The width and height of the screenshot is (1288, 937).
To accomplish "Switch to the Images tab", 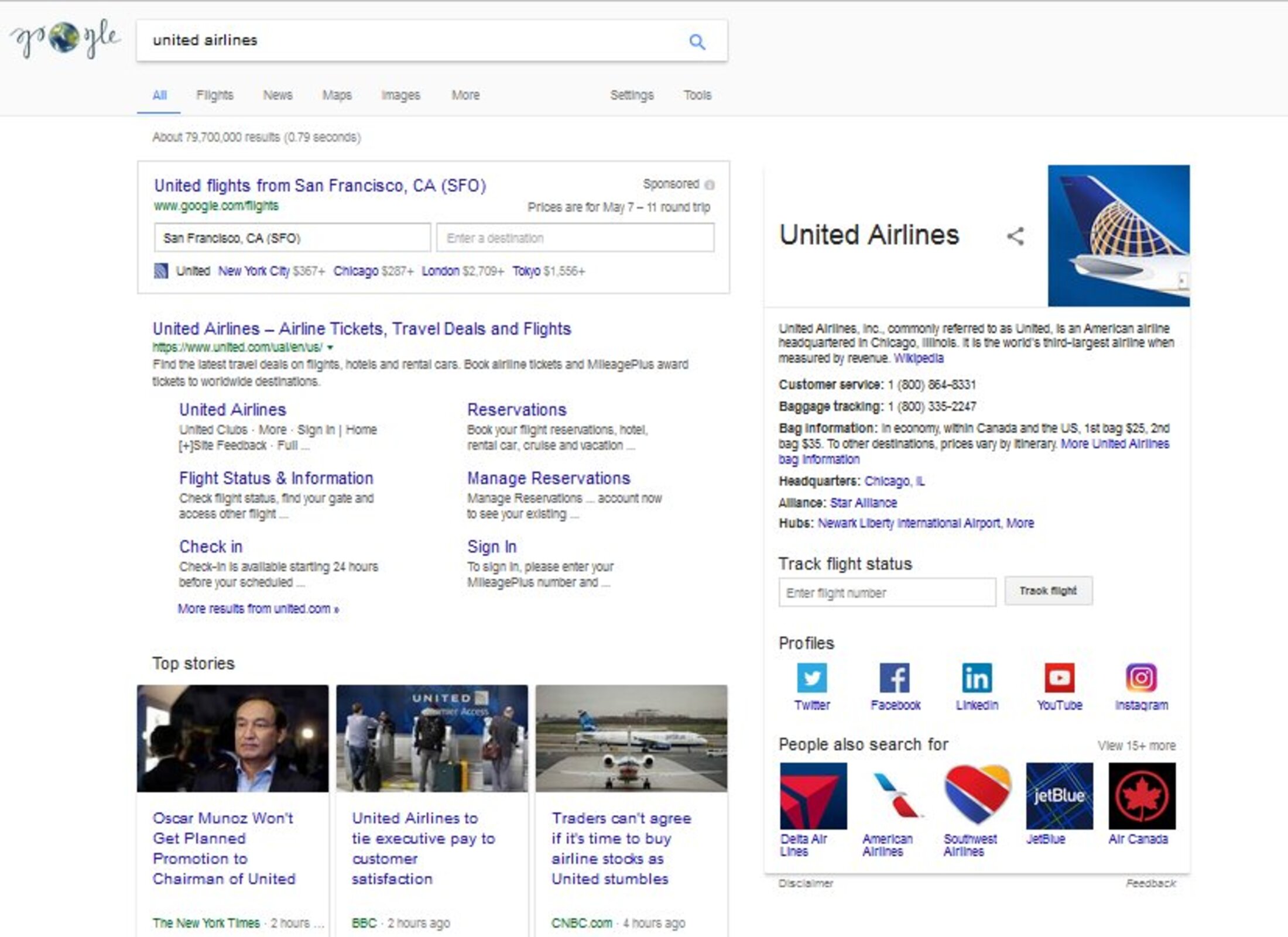I will [400, 95].
